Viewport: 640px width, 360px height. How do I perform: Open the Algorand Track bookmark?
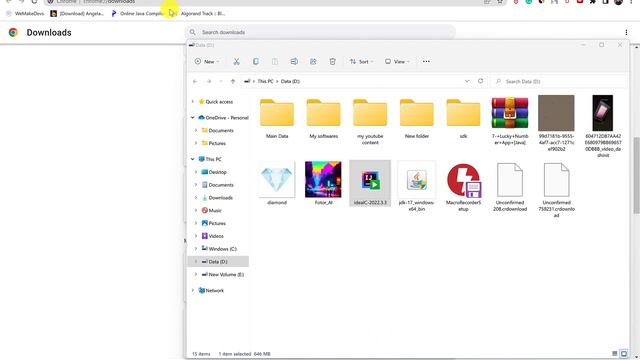[x=202, y=13]
